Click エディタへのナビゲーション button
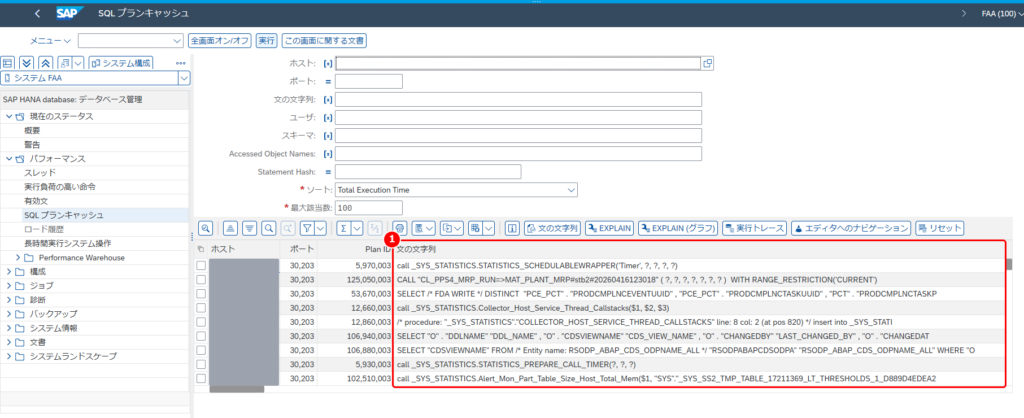 pos(850,228)
